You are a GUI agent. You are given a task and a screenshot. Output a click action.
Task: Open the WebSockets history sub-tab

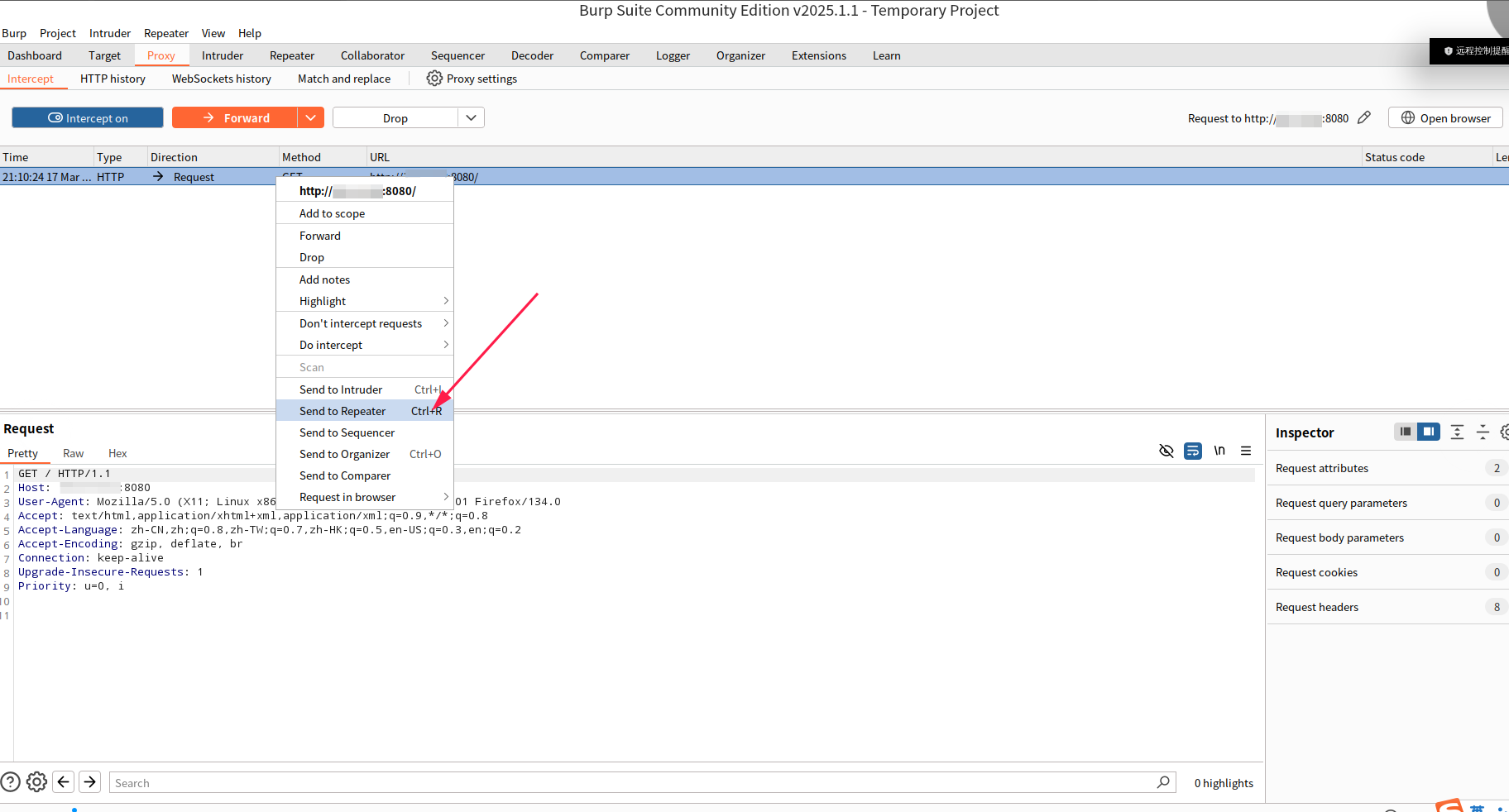click(x=222, y=79)
